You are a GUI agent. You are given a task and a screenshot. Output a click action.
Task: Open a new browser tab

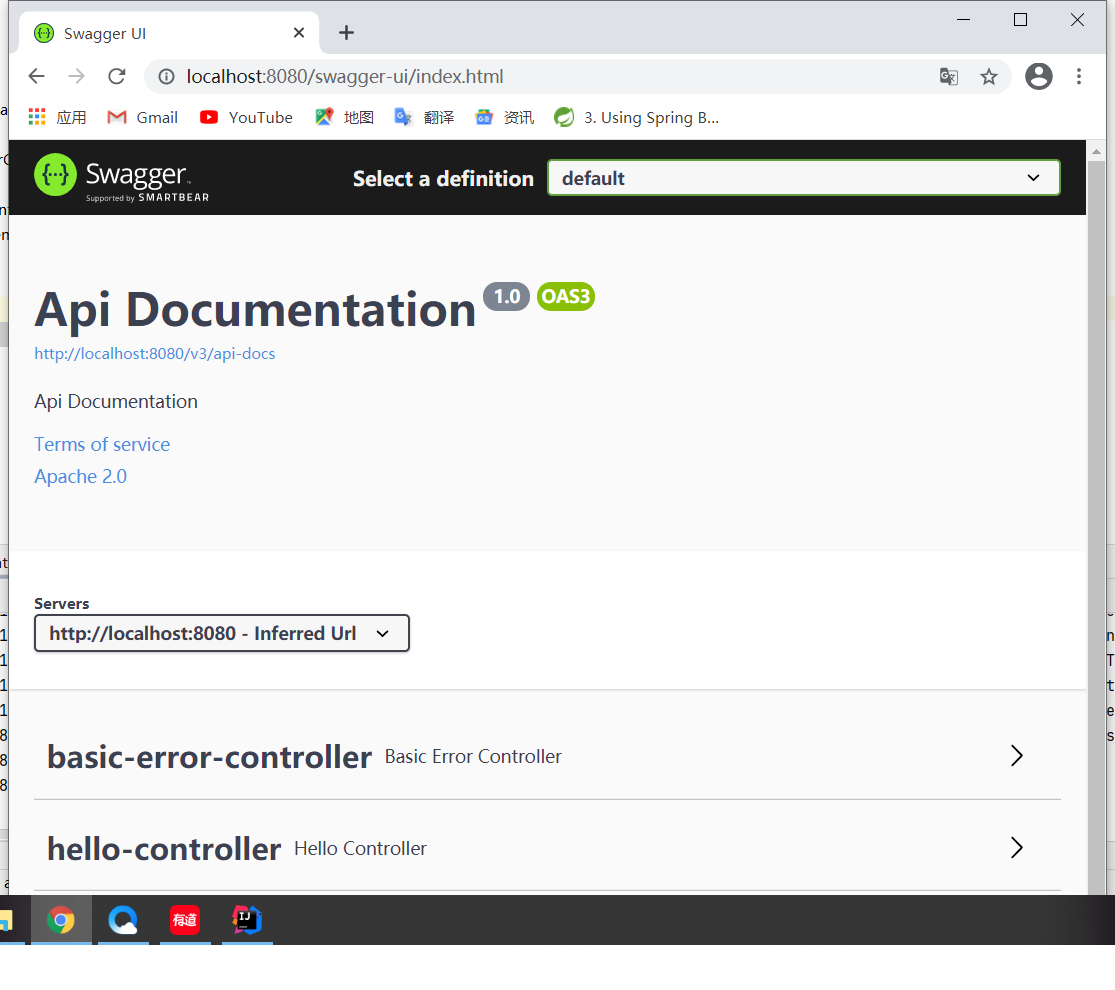[x=346, y=33]
